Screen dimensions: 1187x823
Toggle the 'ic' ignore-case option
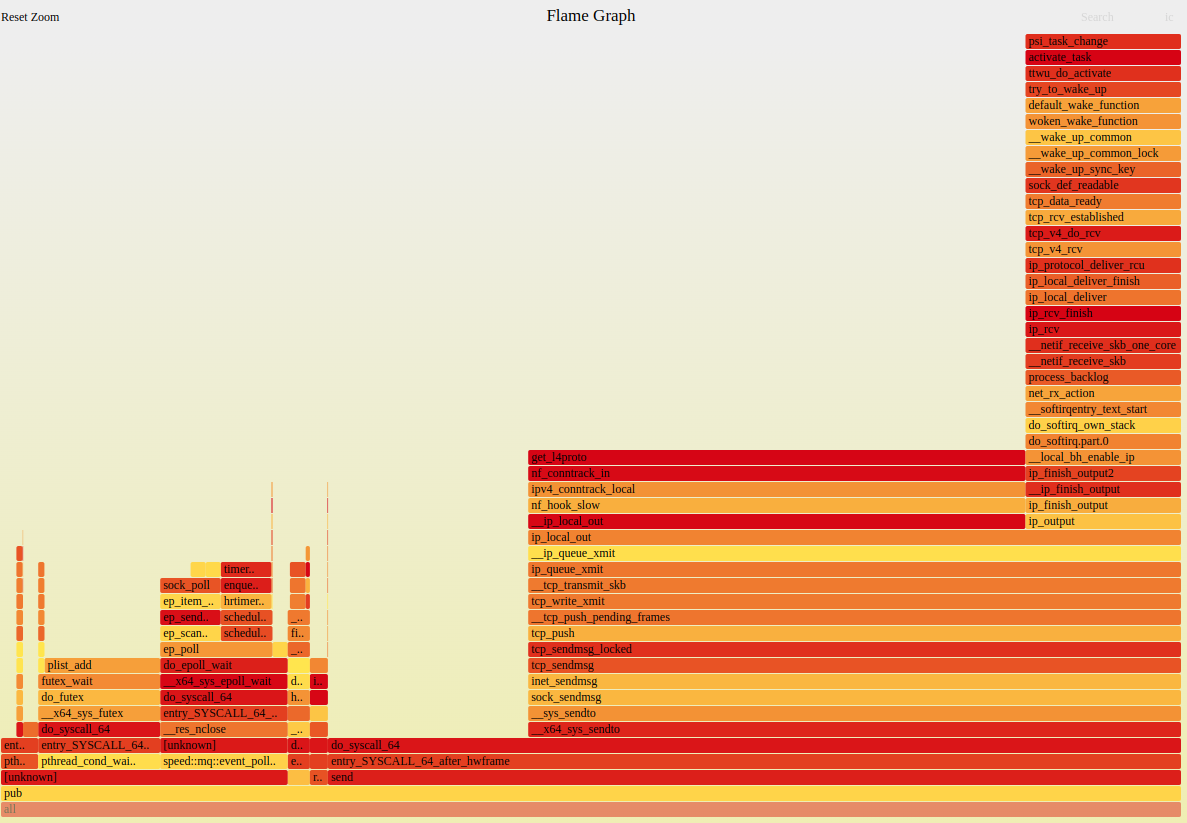[x=1168, y=17]
